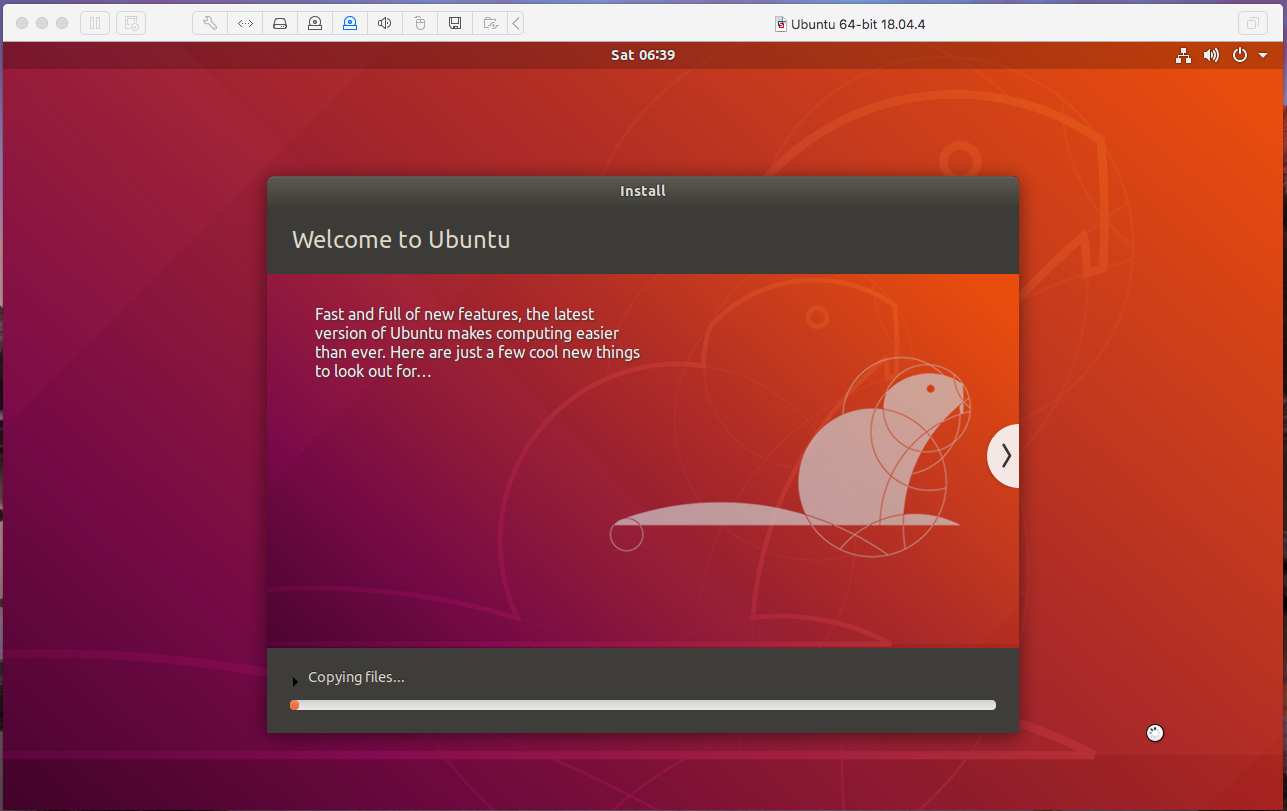Viewport: 1287px width, 811px height.
Task: Click the Ubuntu top bar volume icon
Action: click(1211, 55)
